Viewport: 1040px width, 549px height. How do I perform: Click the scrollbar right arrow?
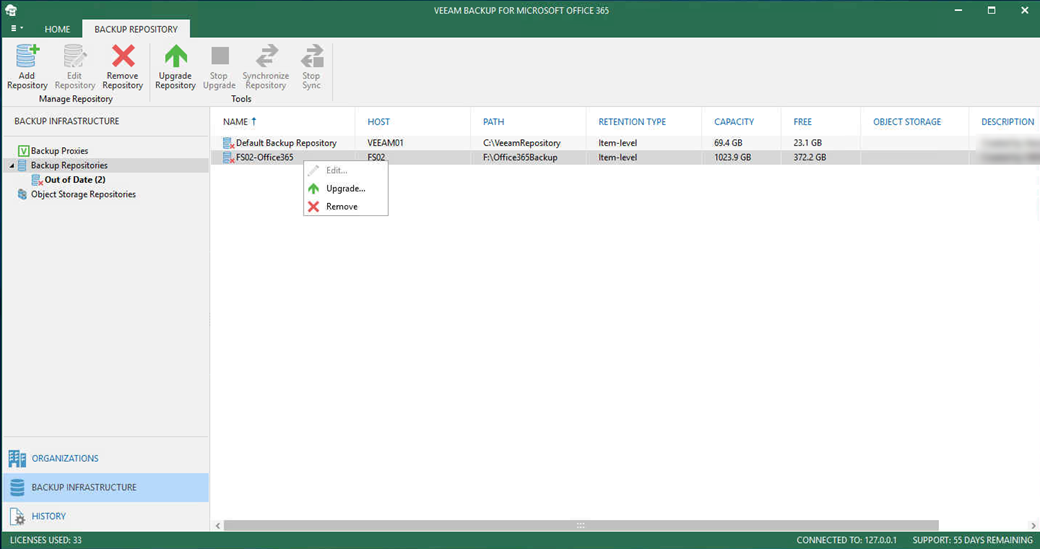pyautogui.click(x=1033, y=525)
